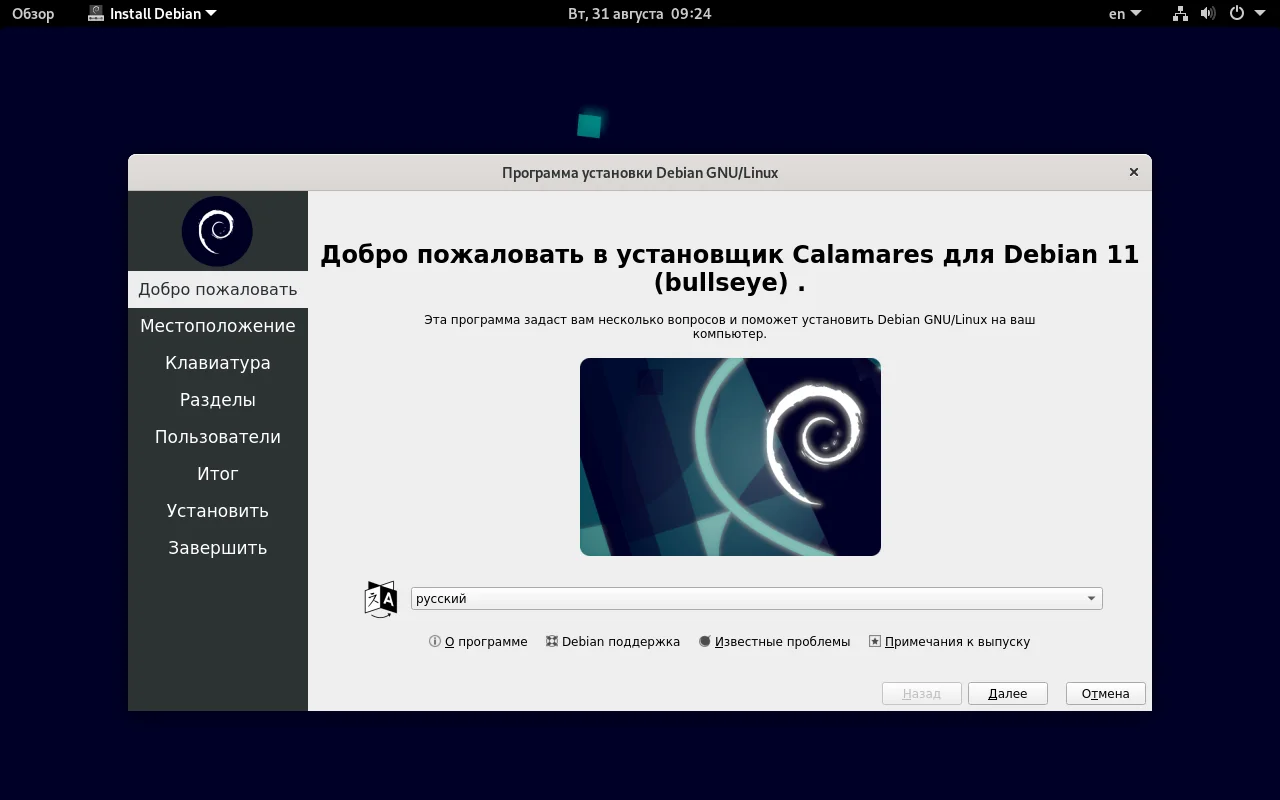Select «Клавиатура» in the installer sidebar
1280x800 pixels.
pyautogui.click(x=217, y=362)
